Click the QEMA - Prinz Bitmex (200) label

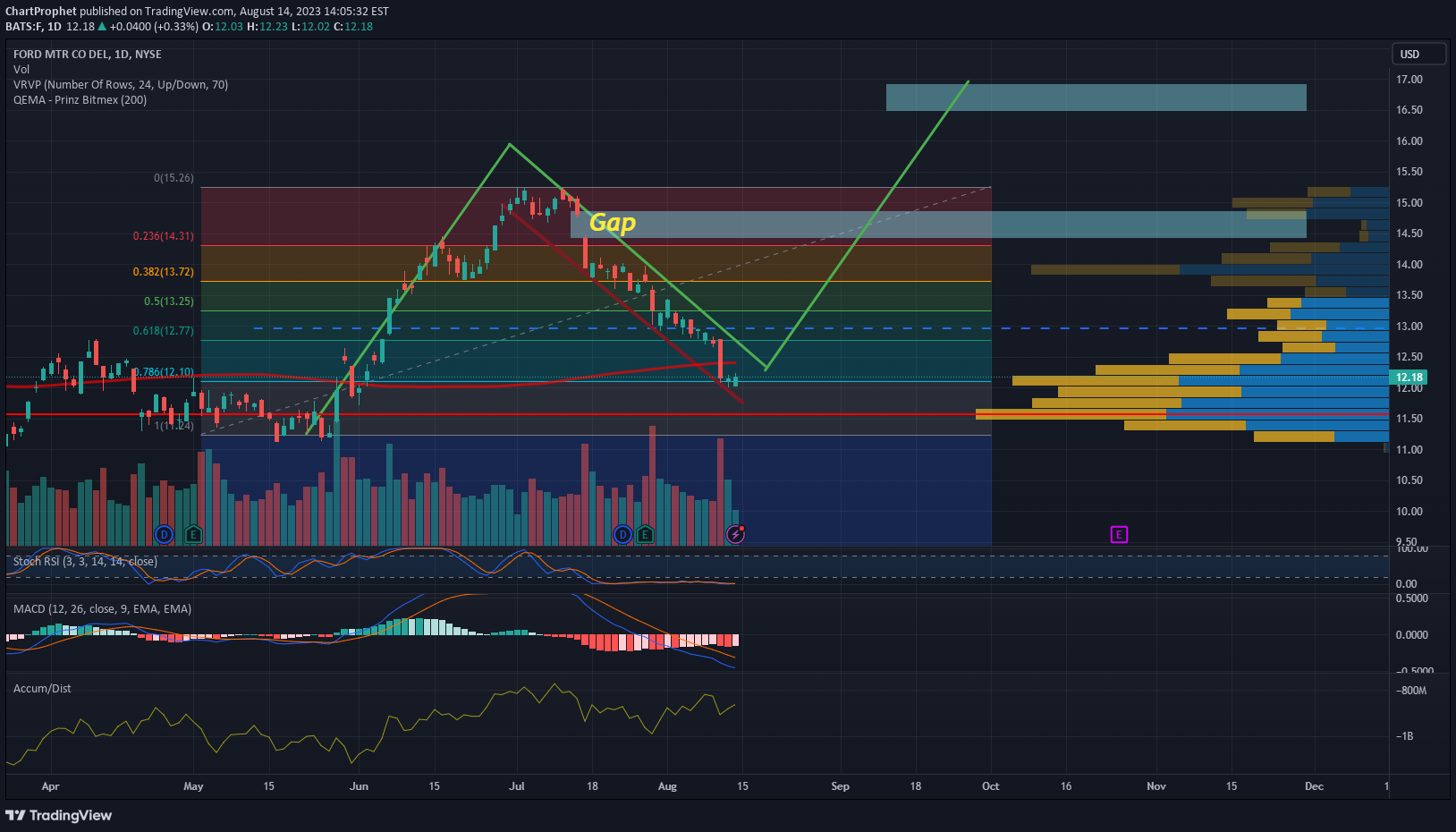[x=80, y=99]
